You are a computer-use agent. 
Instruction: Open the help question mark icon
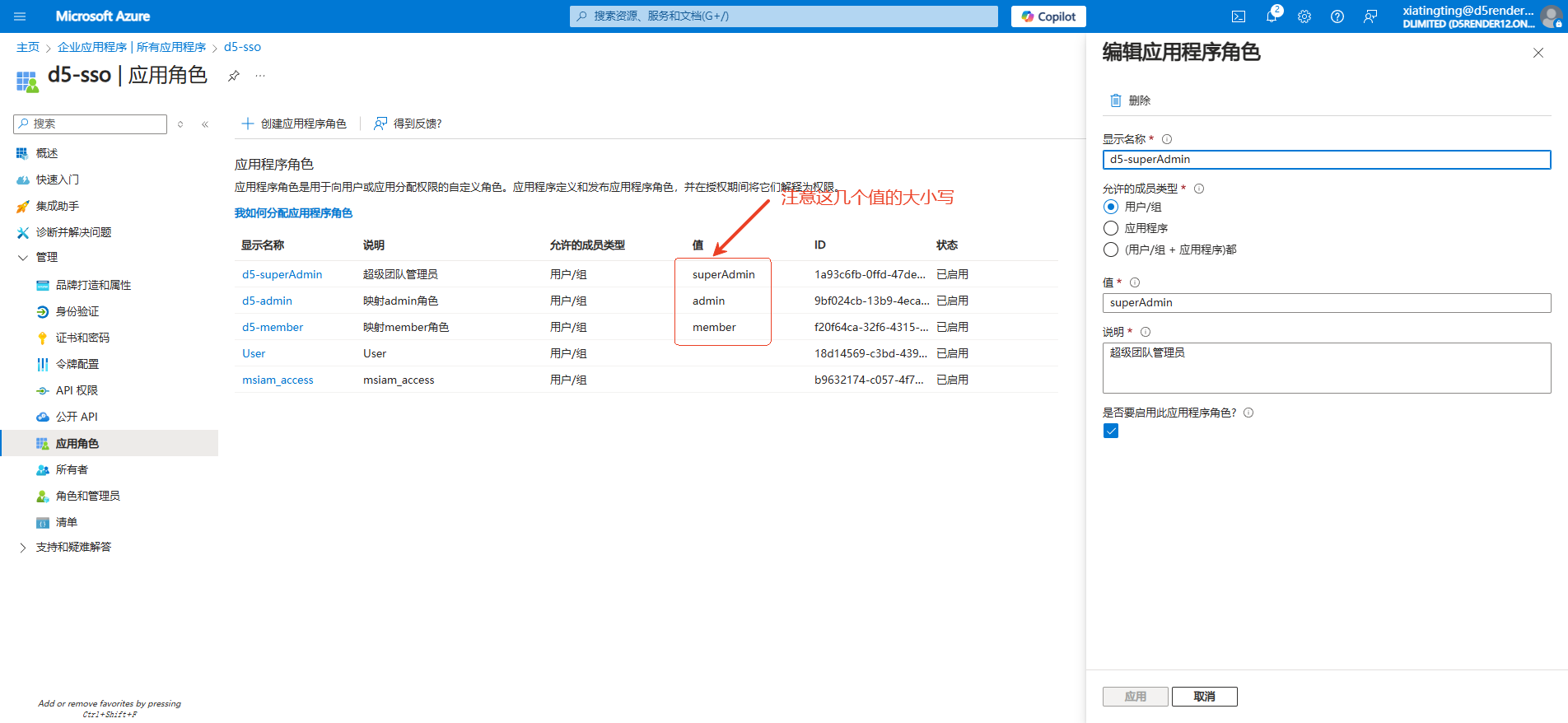tap(1337, 16)
